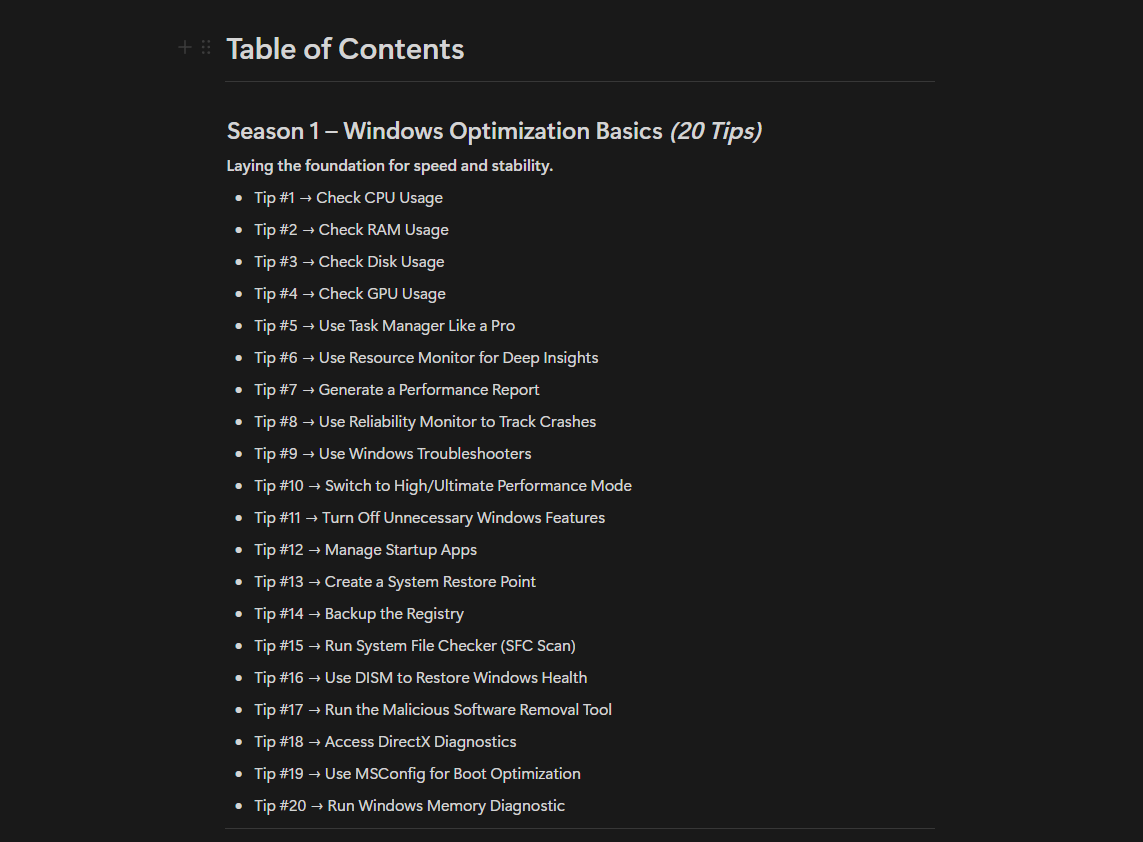Open Tip #9 Use Windows Troubleshooters

click(393, 454)
